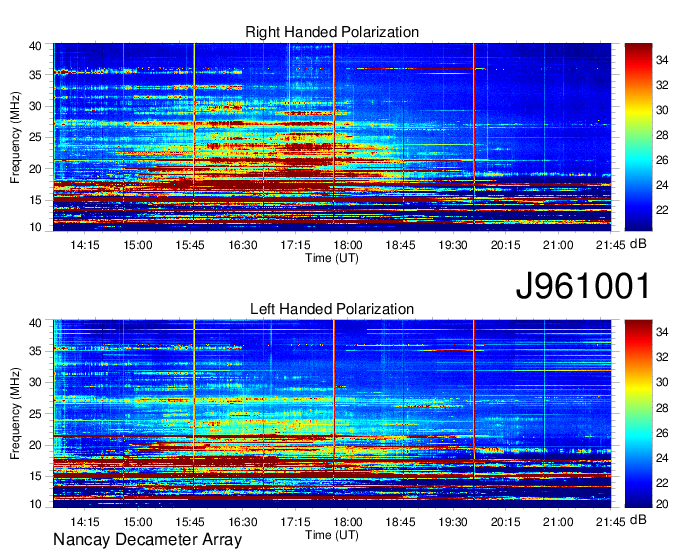This screenshot has width=680, height=552.
Task: Click the Left Handed panel's color scale bar
Action: click(638, 414)
